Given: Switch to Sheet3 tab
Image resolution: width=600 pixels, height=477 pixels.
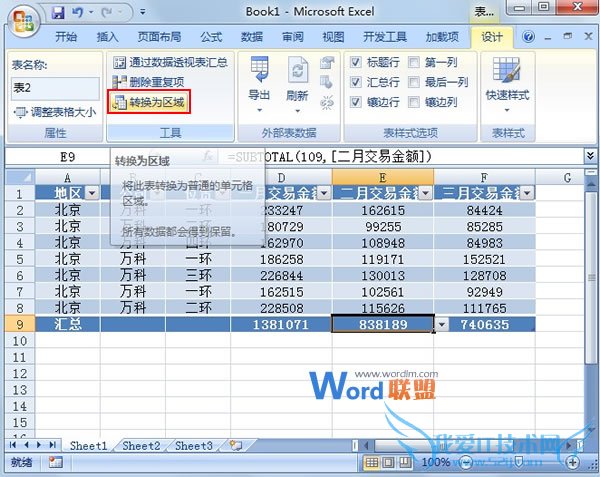Looking at the screenshot, I should coord(194,446).
